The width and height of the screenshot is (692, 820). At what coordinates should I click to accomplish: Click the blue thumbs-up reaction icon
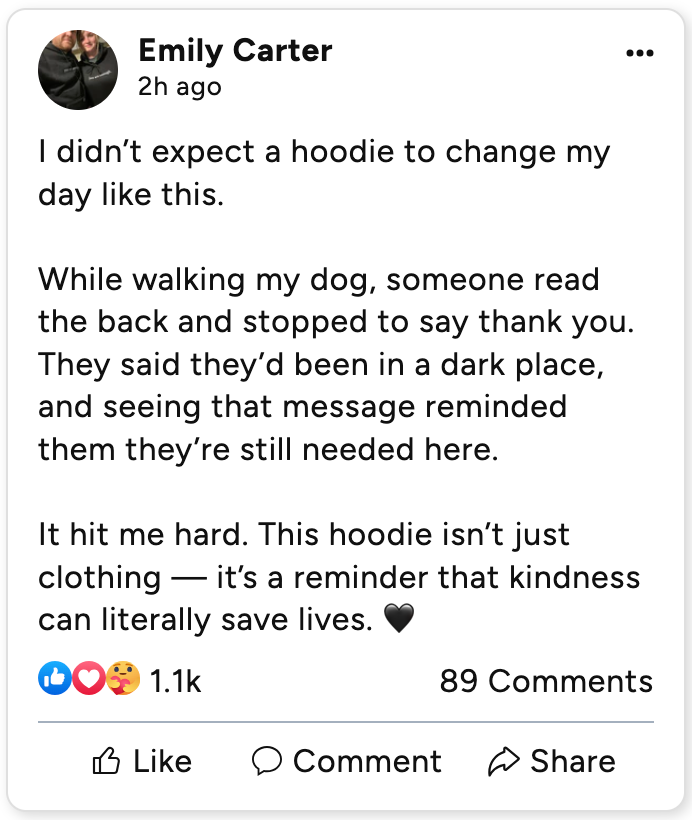pyautogui.click(x=54, y=680)
